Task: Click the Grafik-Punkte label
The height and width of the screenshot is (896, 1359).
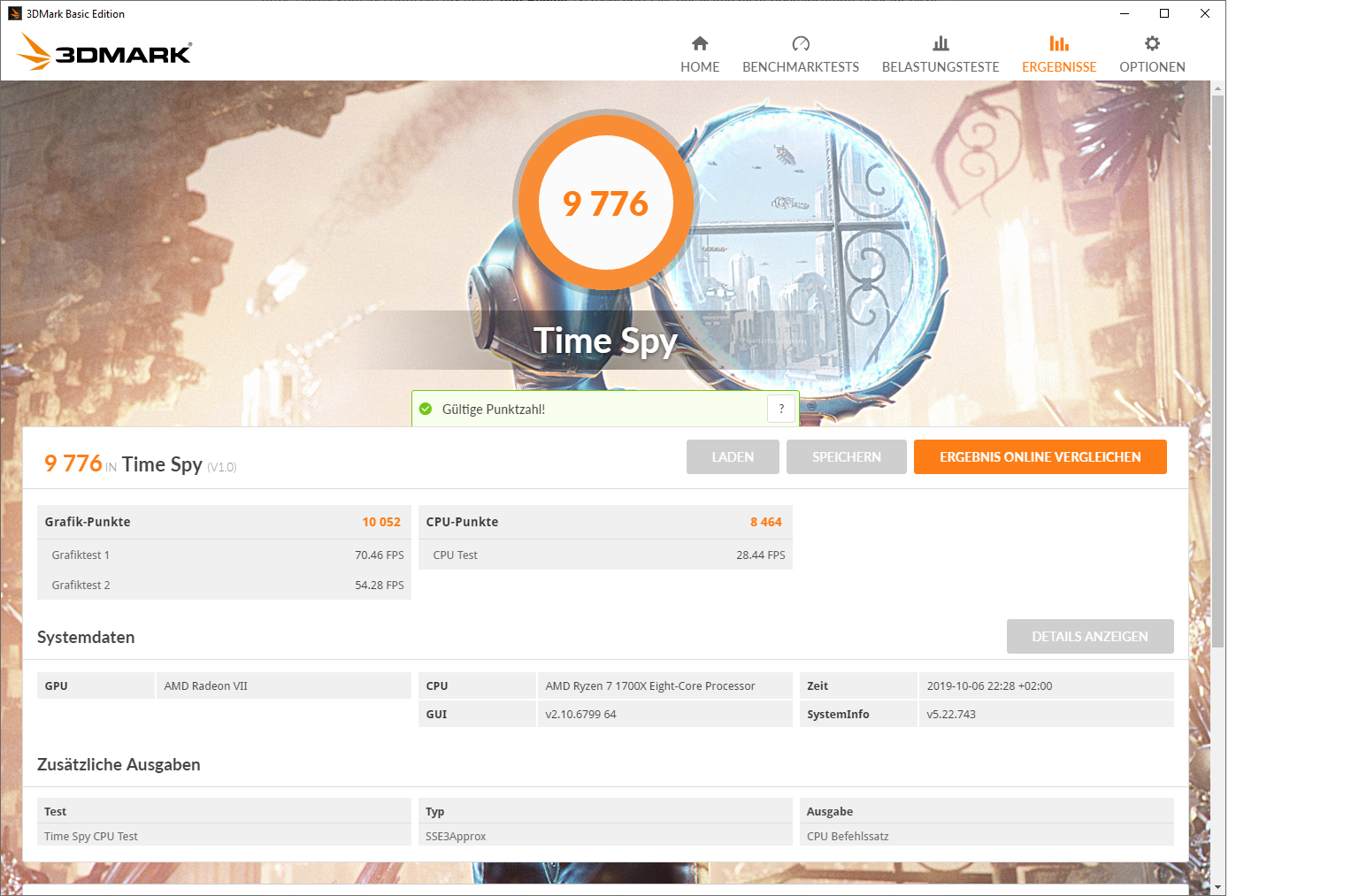Action: pos(88,522)
